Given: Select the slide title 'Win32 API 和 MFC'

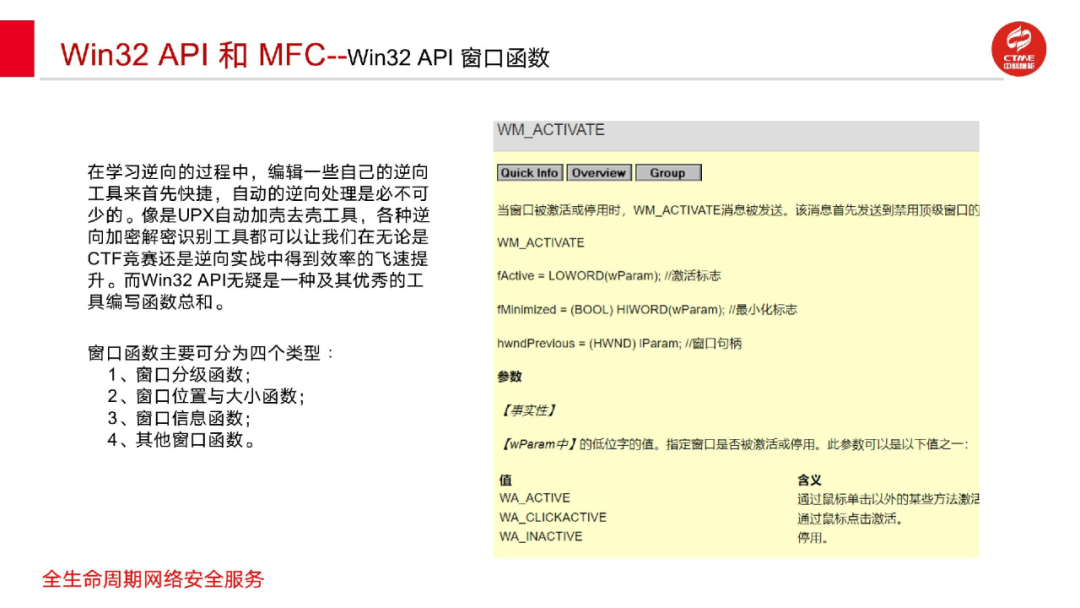Looking at the screenshot, I should point(192,55).
